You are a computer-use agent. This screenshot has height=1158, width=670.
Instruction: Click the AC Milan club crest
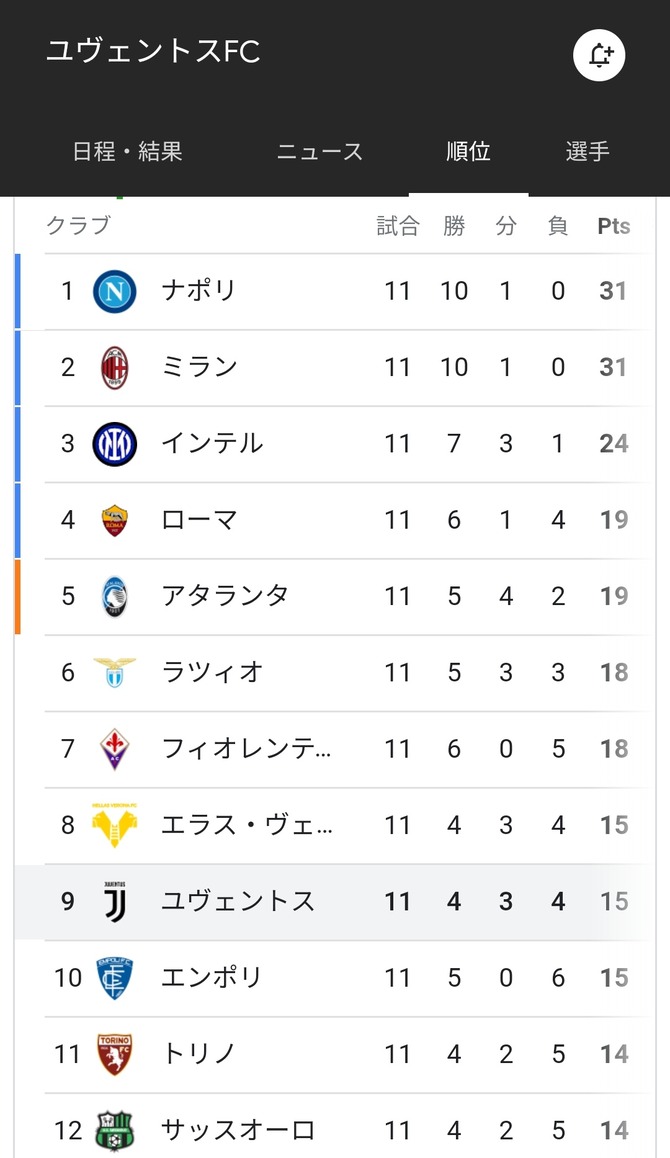115,367
